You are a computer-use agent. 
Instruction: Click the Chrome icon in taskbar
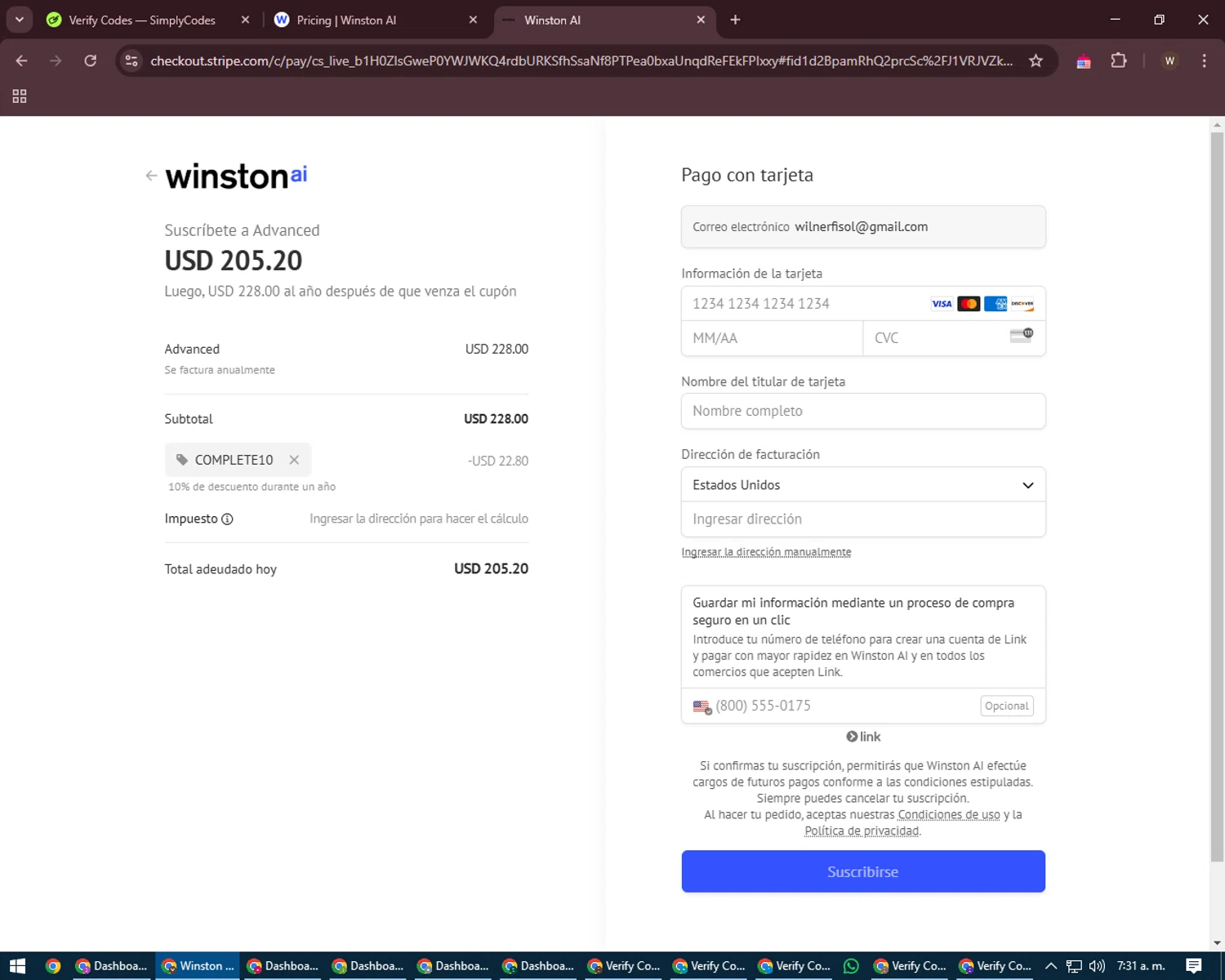pyautogui.click(x=53, y=966)
